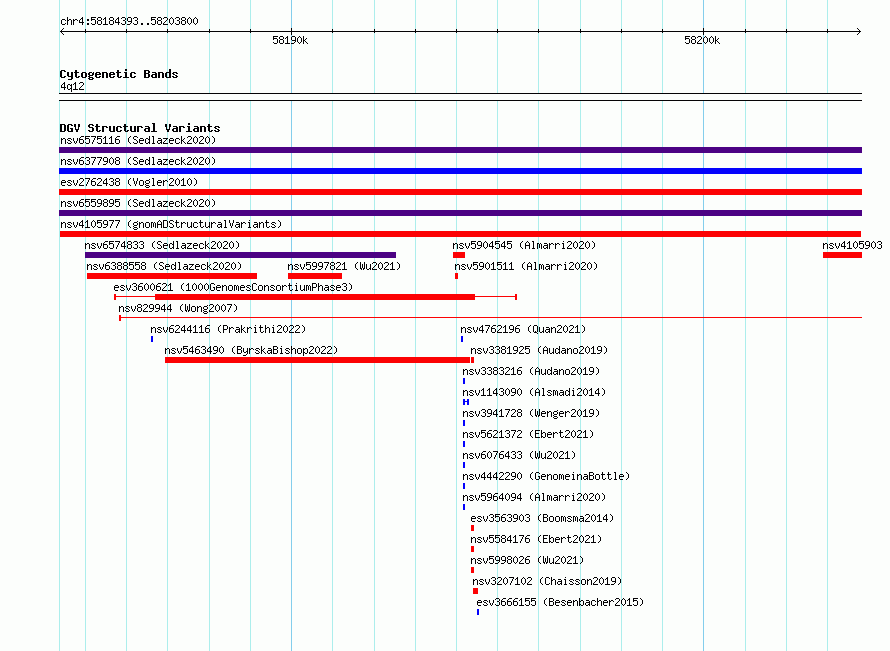
Task: Click the Cytogenetic Bands track title
Action: [119, 74]
